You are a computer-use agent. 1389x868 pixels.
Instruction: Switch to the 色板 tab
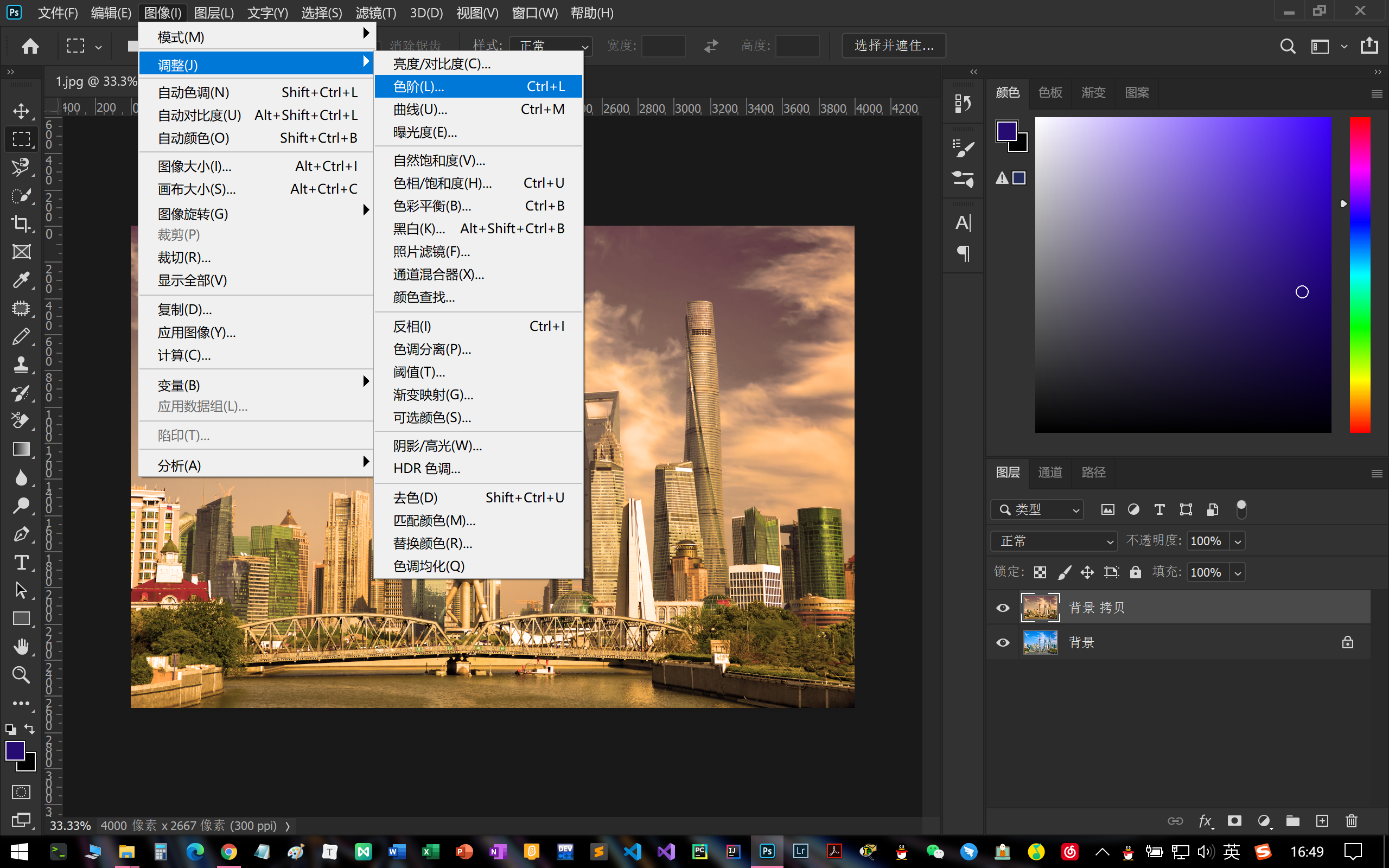click(1050, 92)
